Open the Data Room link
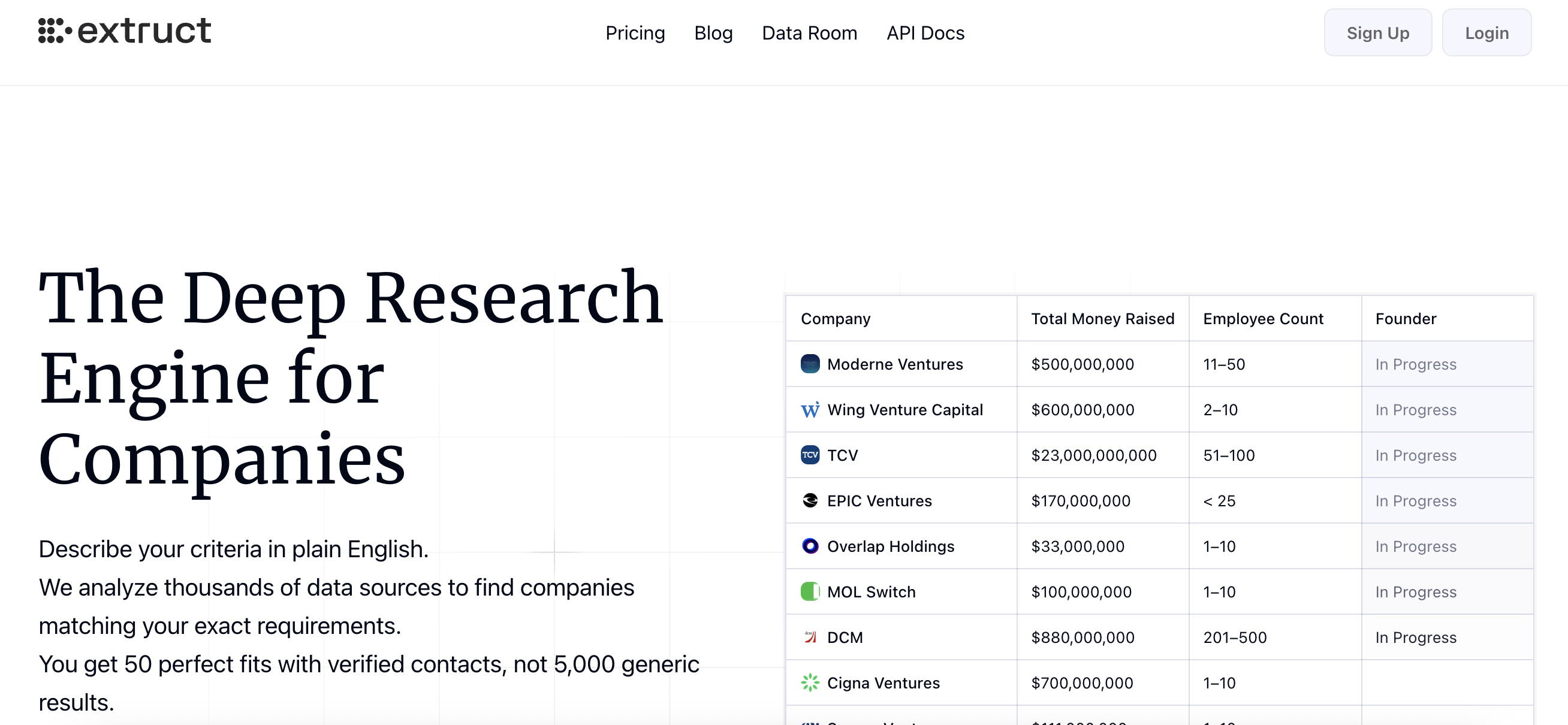This screenshot has height=725, width=1568. (809, 33)
